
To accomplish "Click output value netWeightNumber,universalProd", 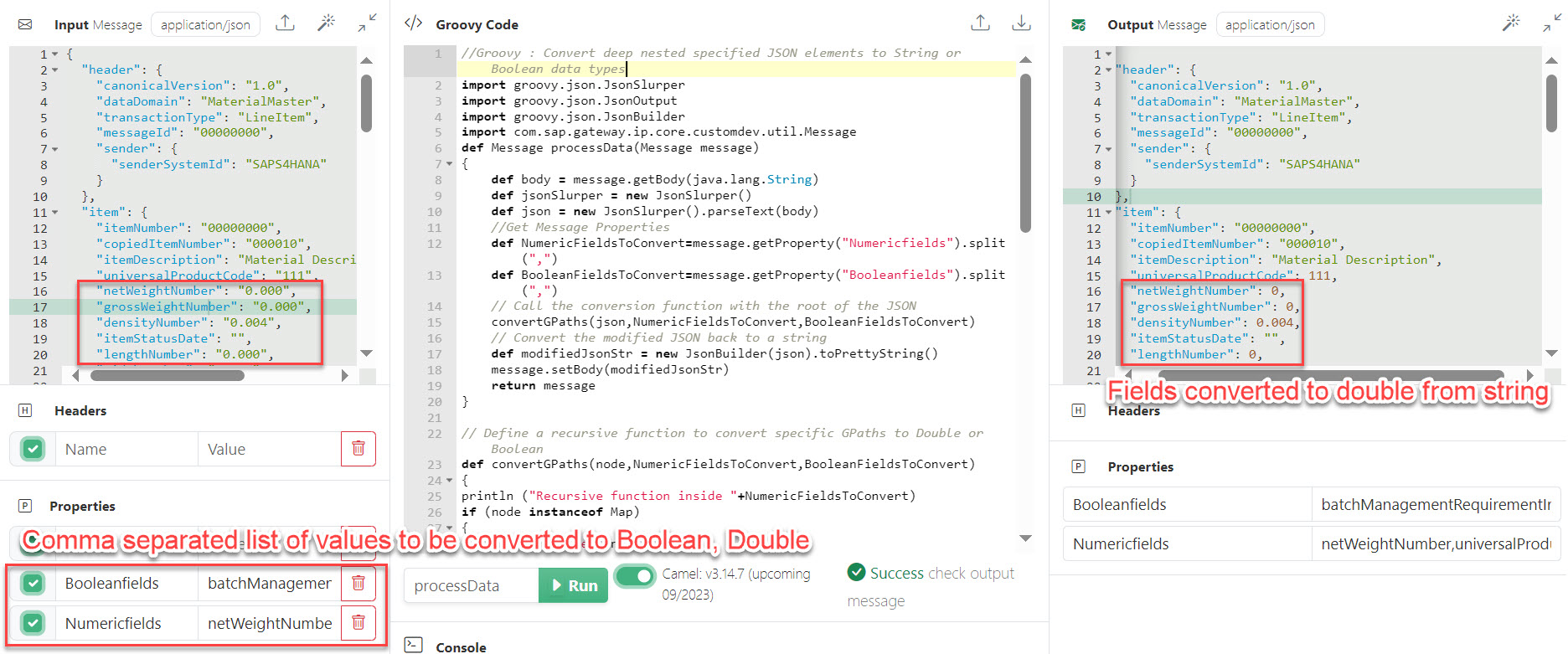I will point(1436,543).
